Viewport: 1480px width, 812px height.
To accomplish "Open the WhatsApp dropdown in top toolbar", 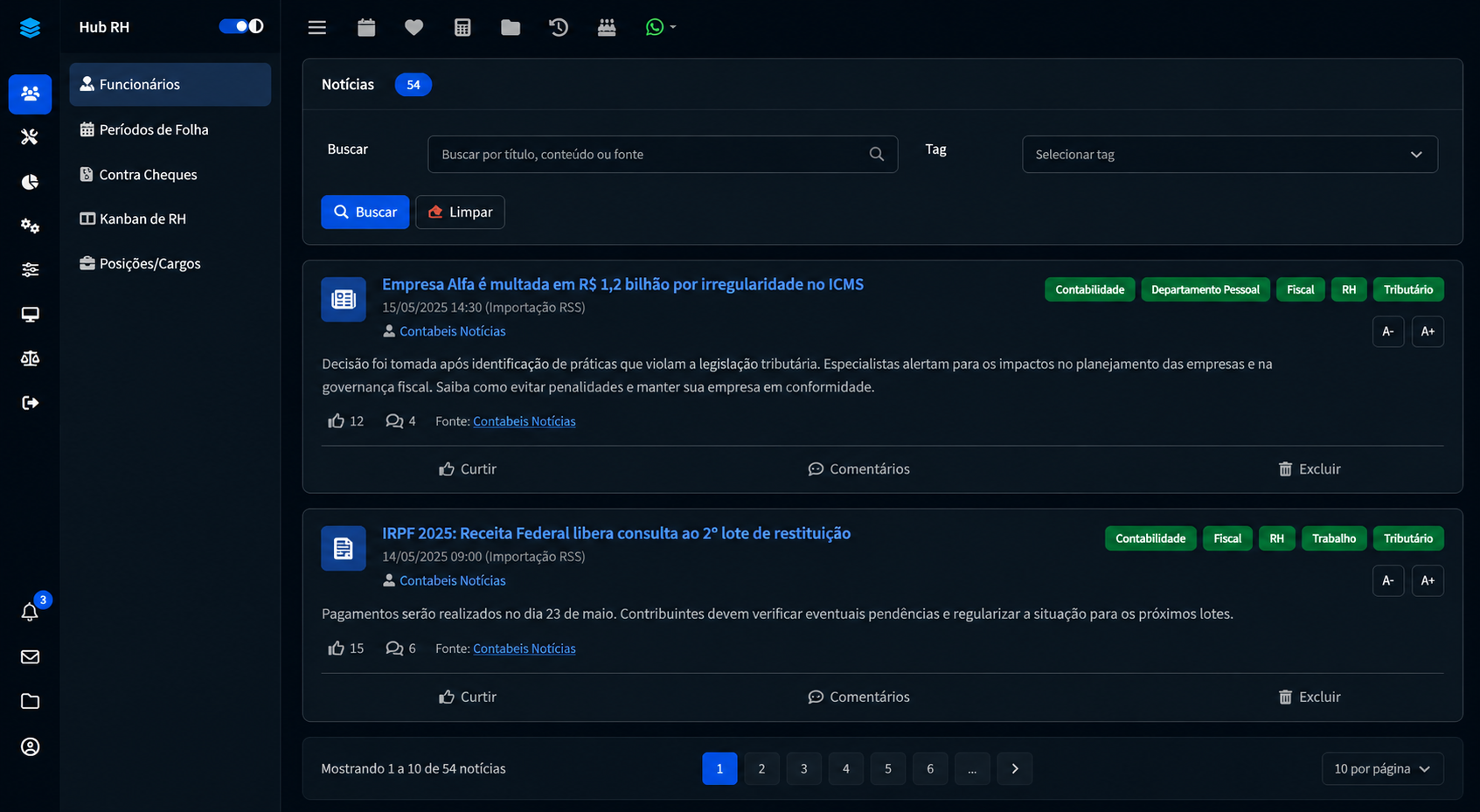I will pyautogui.click(x=660, y=27).
